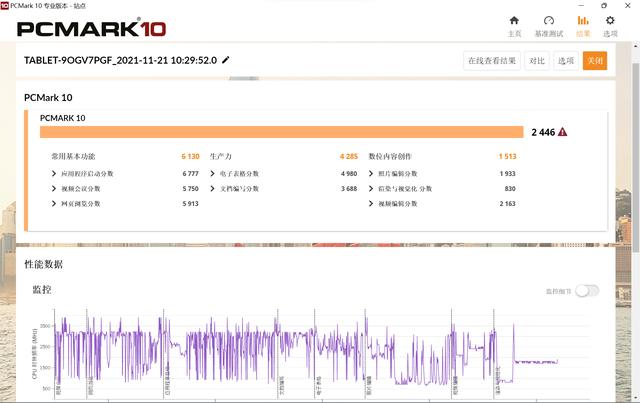Expand the 视频编辑分数 row

point(372,203)
